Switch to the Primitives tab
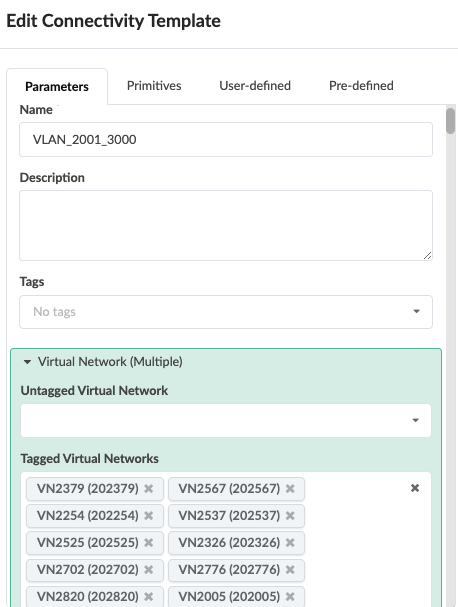The width and height of the screenshot is (458, 607). tap(154, 86)
